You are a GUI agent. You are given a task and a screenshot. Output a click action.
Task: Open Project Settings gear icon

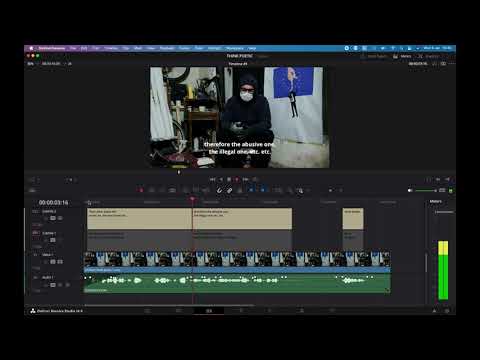tap(447, 311)
